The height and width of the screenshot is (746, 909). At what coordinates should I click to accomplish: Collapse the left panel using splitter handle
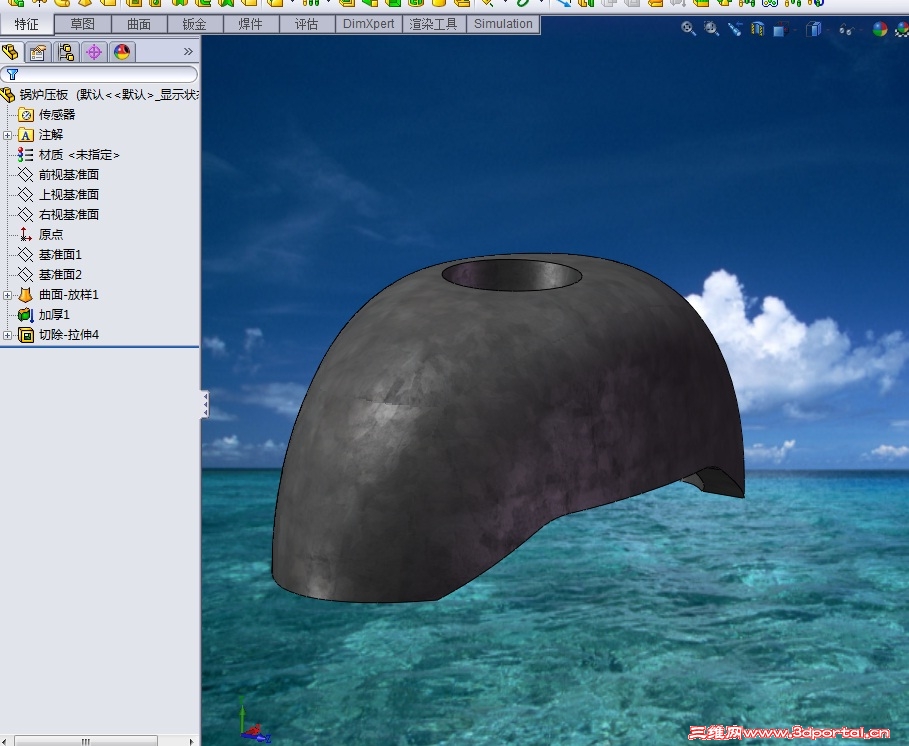click(x=205, y=404)
